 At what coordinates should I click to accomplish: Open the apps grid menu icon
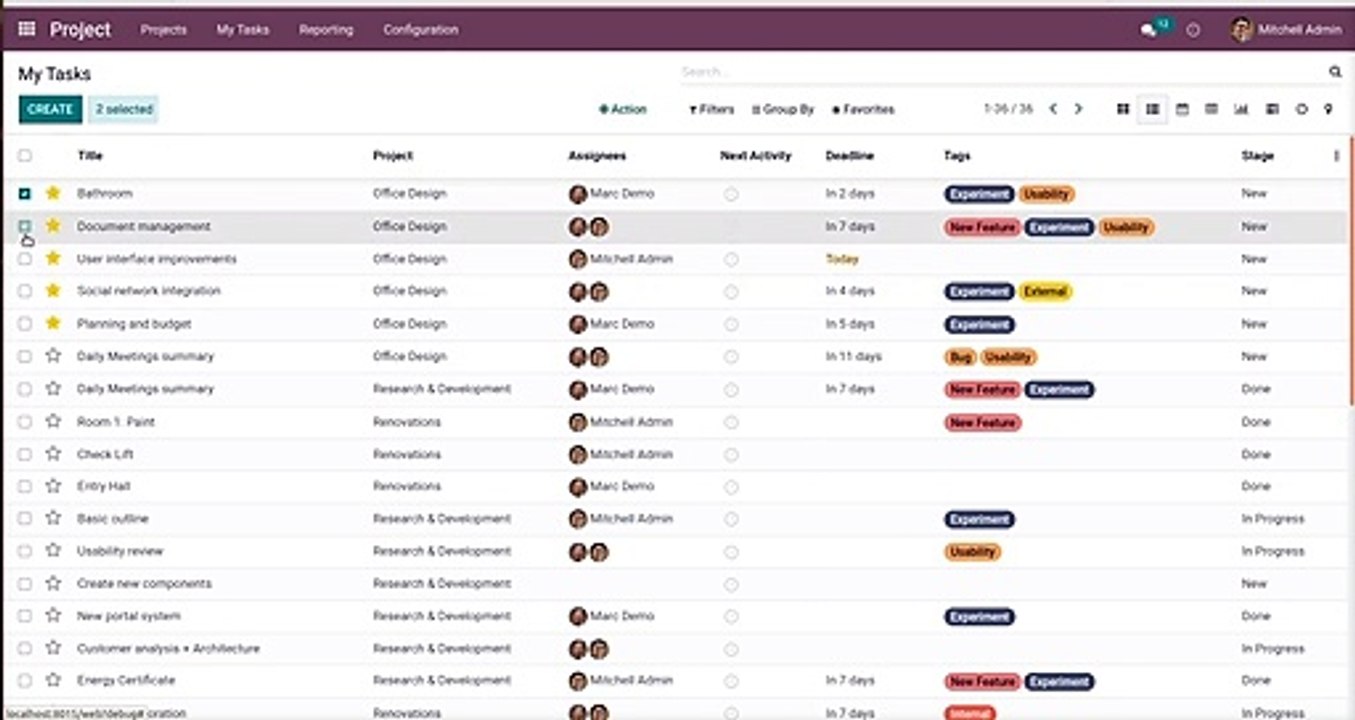[26, 29]
